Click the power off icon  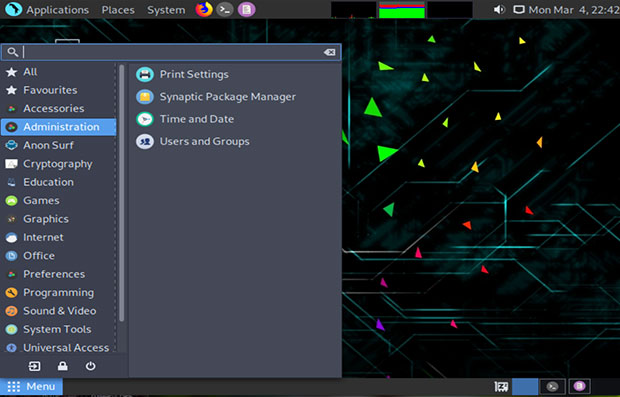click(x=91, y=366)
